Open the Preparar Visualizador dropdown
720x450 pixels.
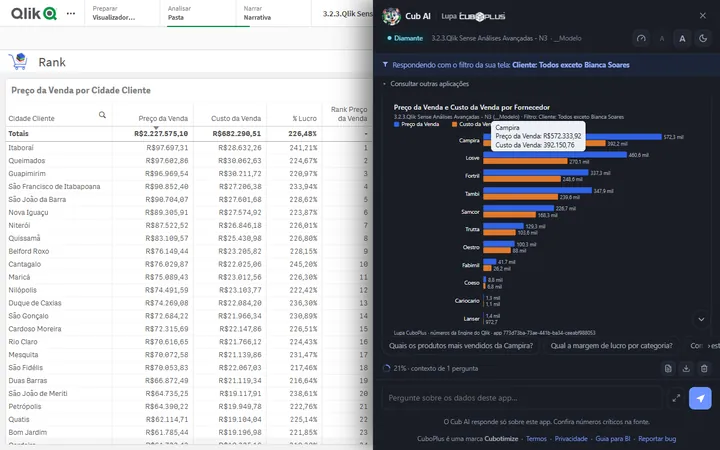pyautogui.click(x=122, y=13)
